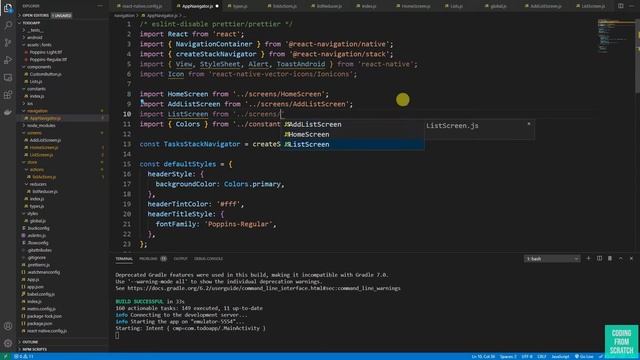Viewport: 640px width, 360px height.
Task: Expand the node_modules folder
Action: [x=41, y=126]
